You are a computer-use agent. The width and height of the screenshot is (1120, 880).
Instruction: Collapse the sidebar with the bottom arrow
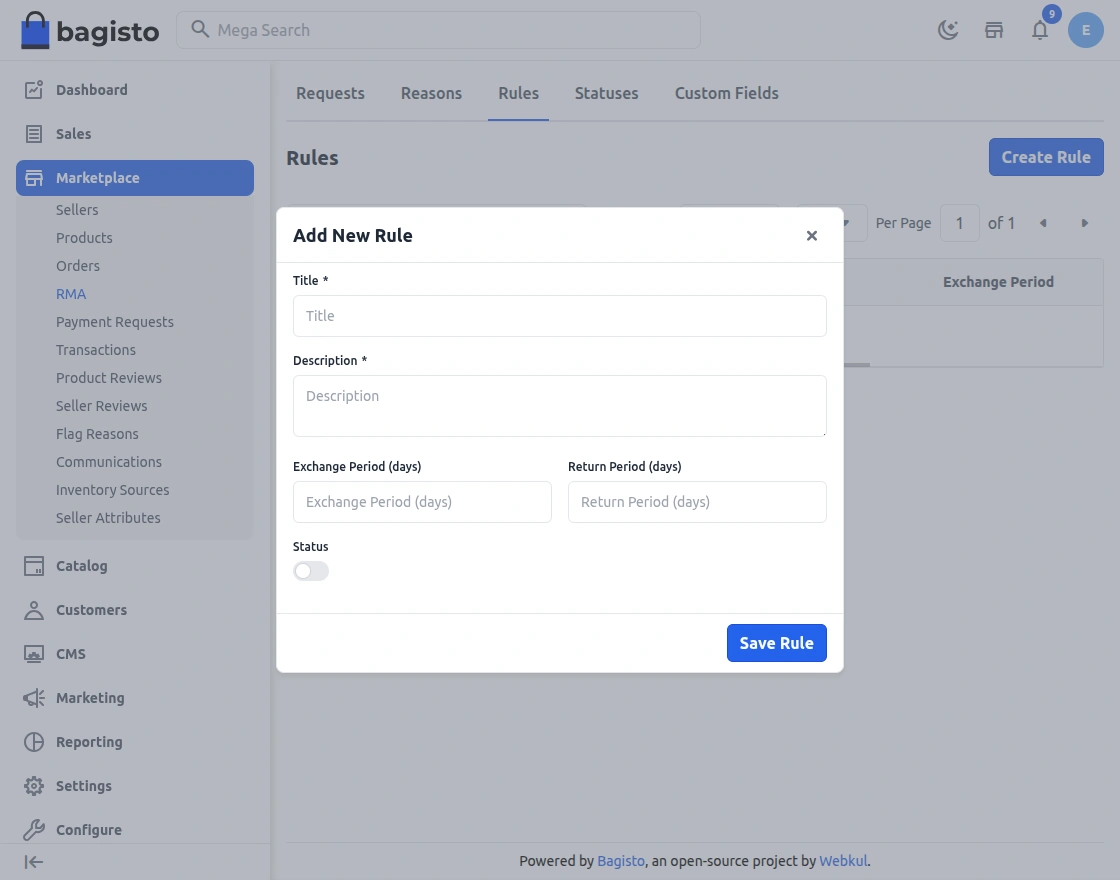point(34,862)
